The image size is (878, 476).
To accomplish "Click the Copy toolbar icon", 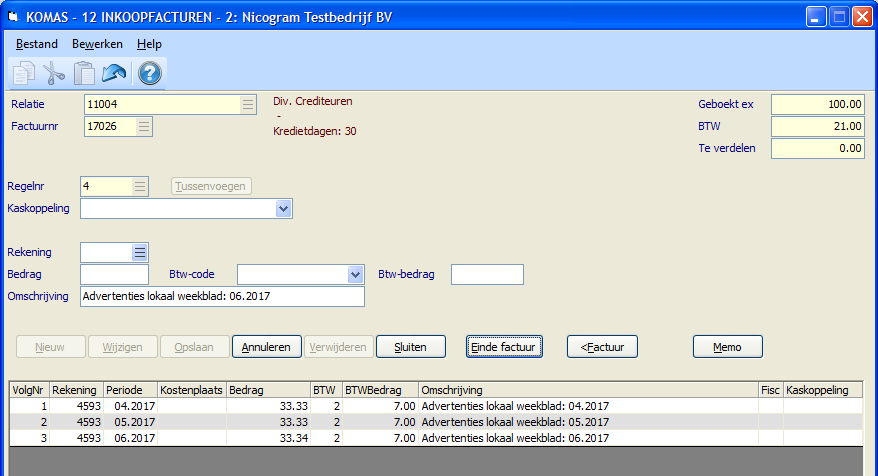I will [24, 73].
